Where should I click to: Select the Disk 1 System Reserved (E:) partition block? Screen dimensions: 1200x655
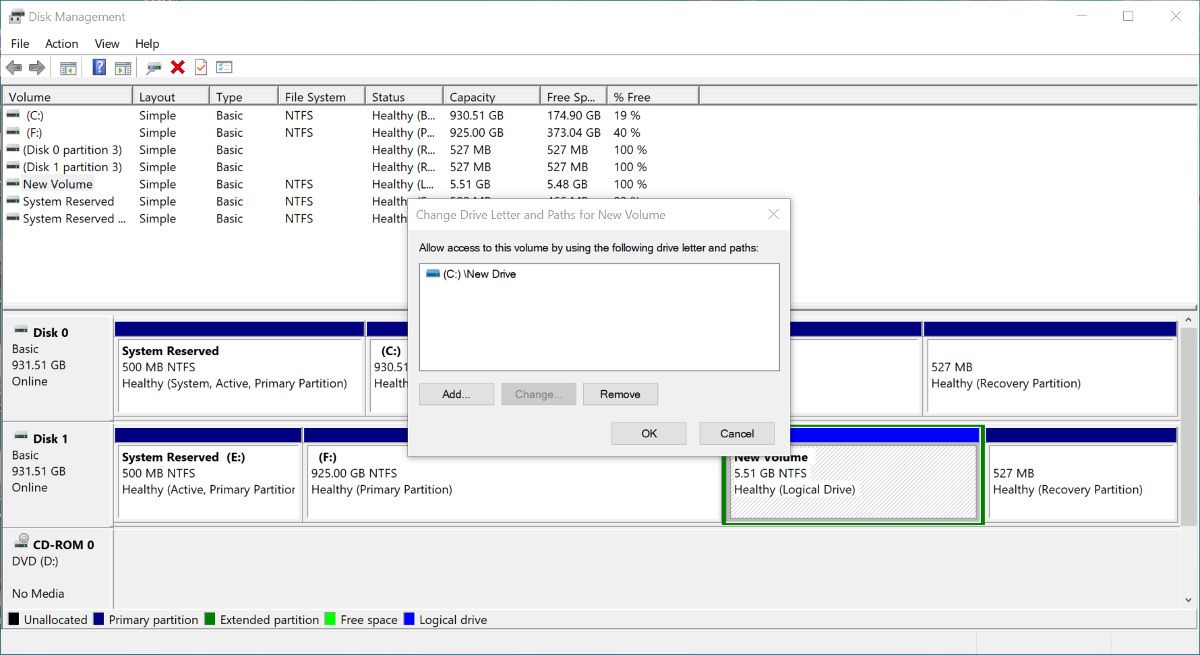point(208,474)
